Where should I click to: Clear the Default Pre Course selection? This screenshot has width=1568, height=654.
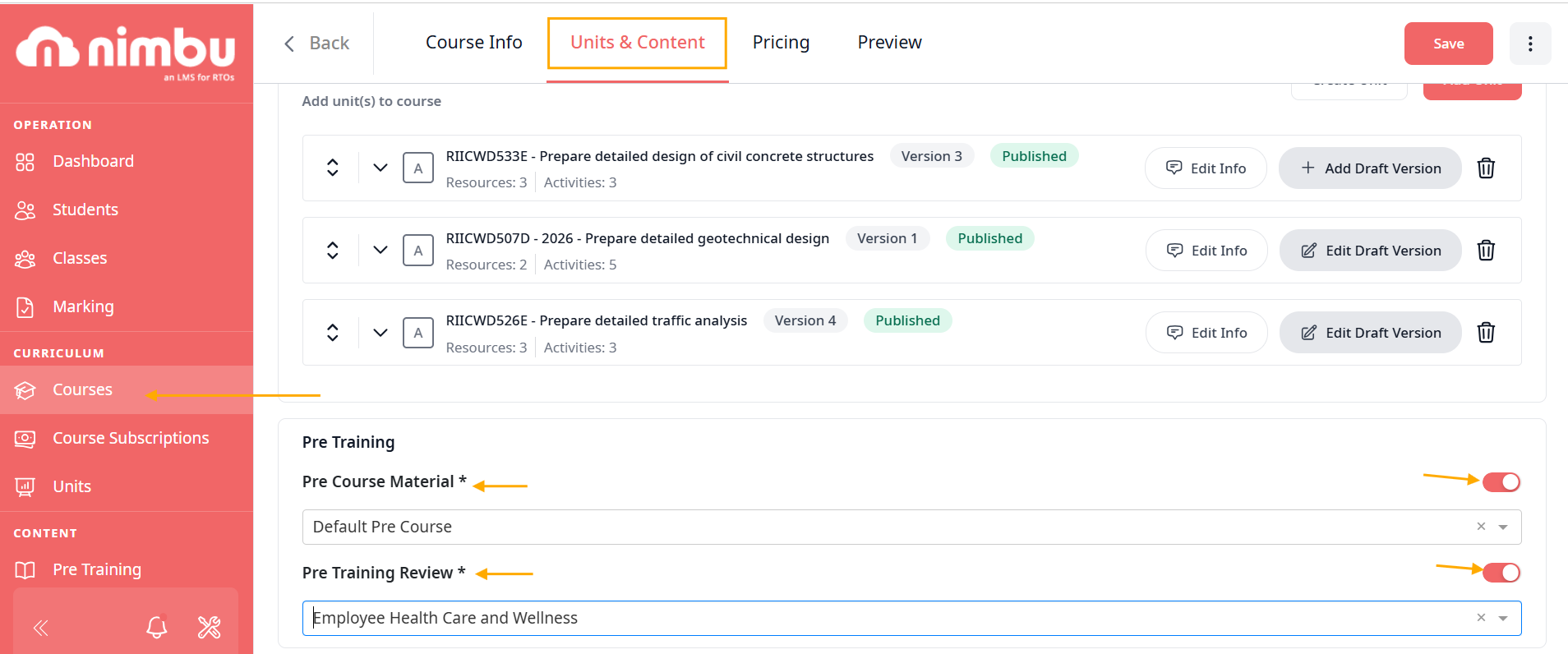(x=1481, y=527)
